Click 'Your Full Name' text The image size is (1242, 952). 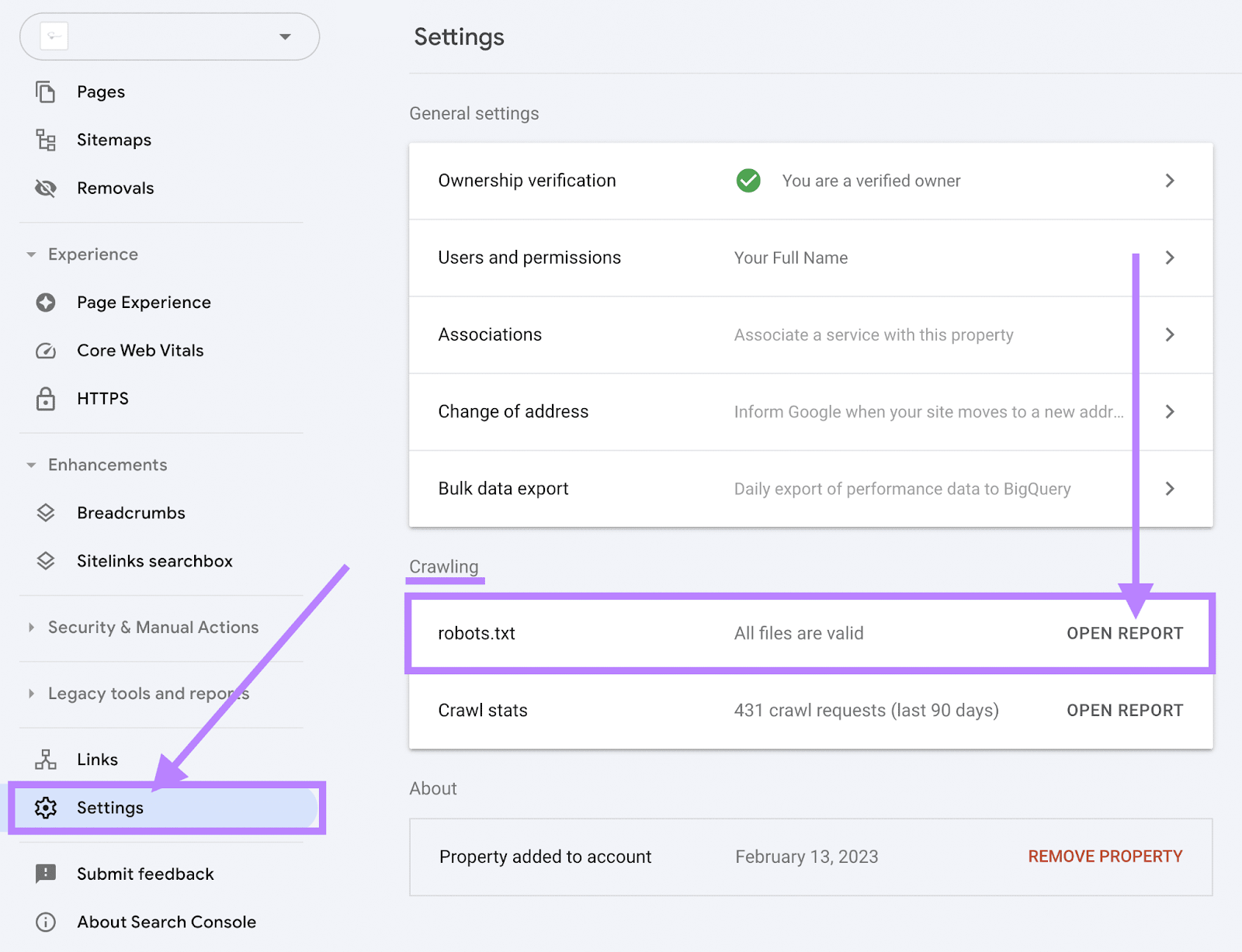pyautogui.click(x=791, y=258)
